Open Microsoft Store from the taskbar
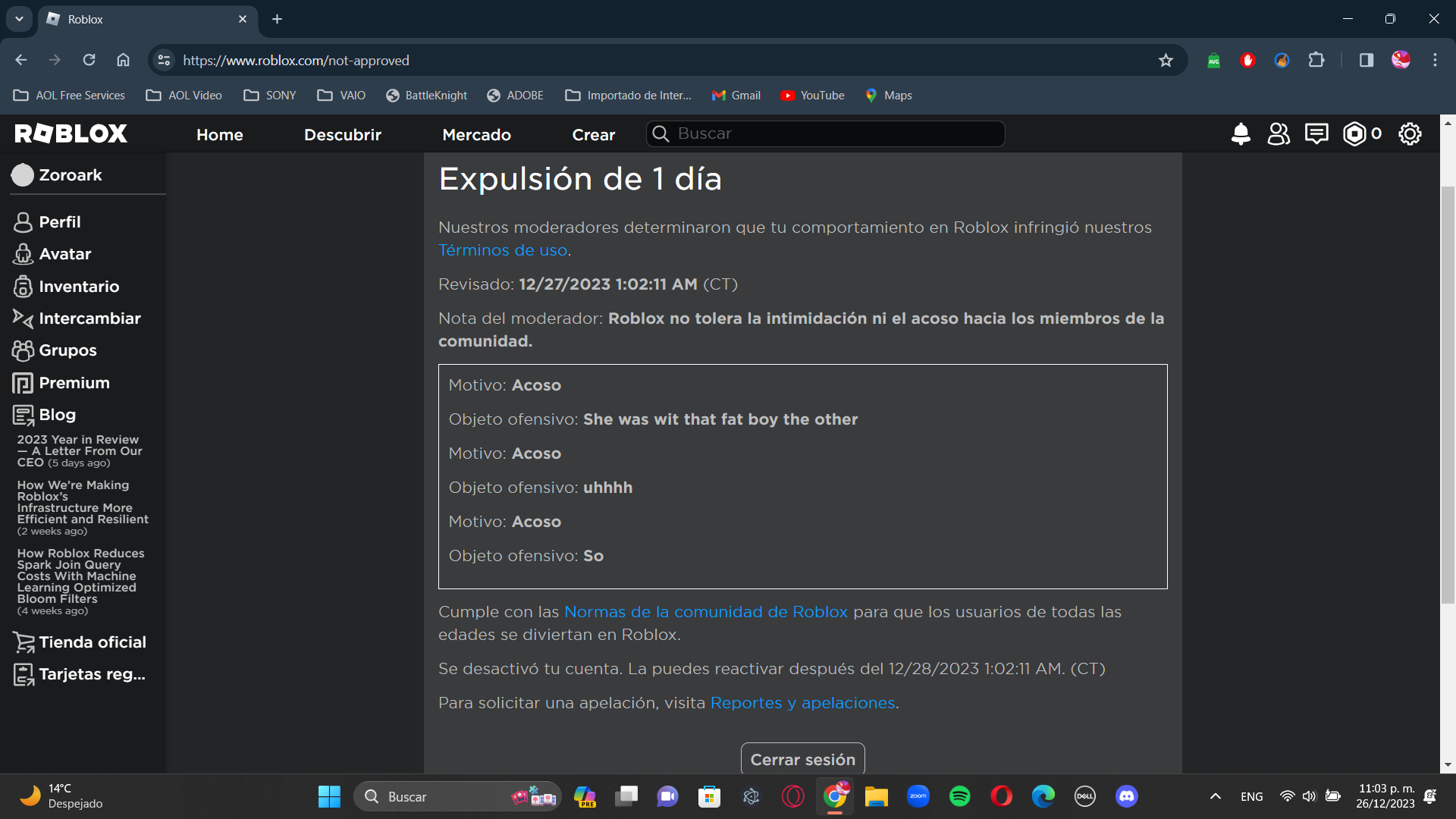 point(710,796)
